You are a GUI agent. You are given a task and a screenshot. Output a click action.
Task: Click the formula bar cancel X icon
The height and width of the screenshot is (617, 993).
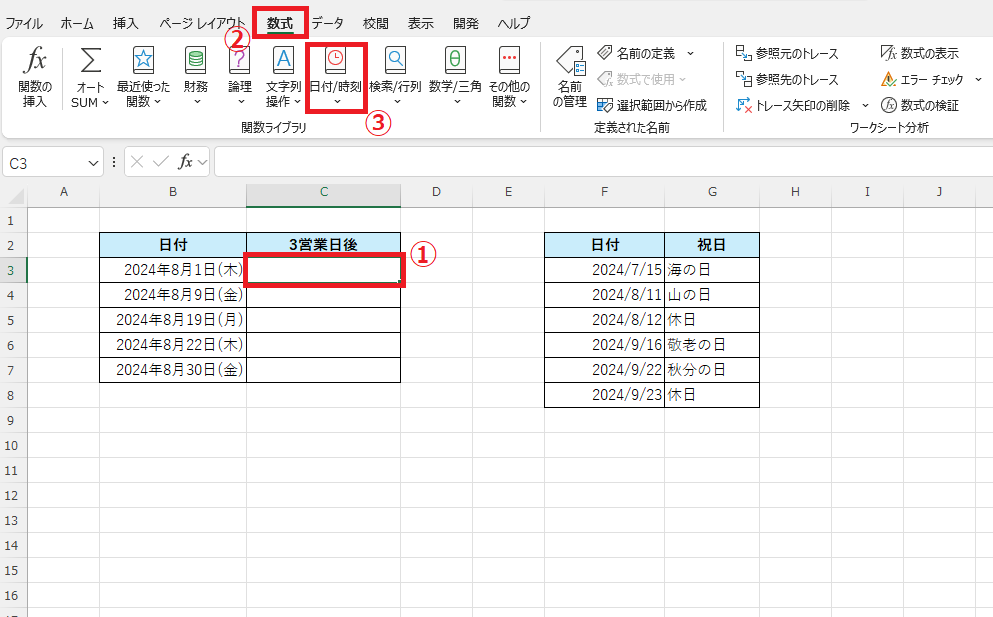point(137,162)
